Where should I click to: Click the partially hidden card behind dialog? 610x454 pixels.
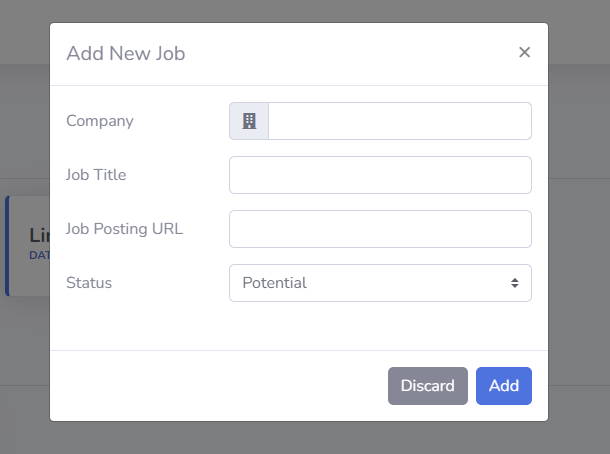click(27, 245)
